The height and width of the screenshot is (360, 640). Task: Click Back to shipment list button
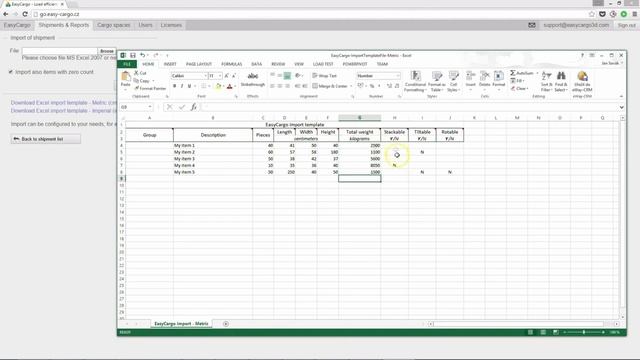[46, 139]
